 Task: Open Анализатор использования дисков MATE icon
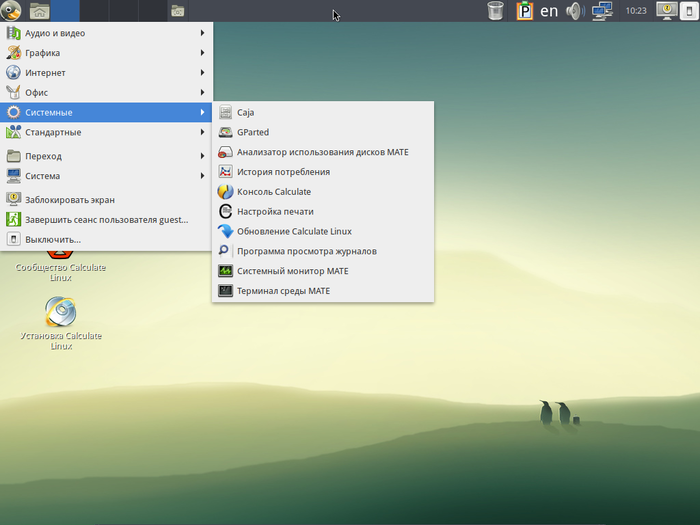225,152
